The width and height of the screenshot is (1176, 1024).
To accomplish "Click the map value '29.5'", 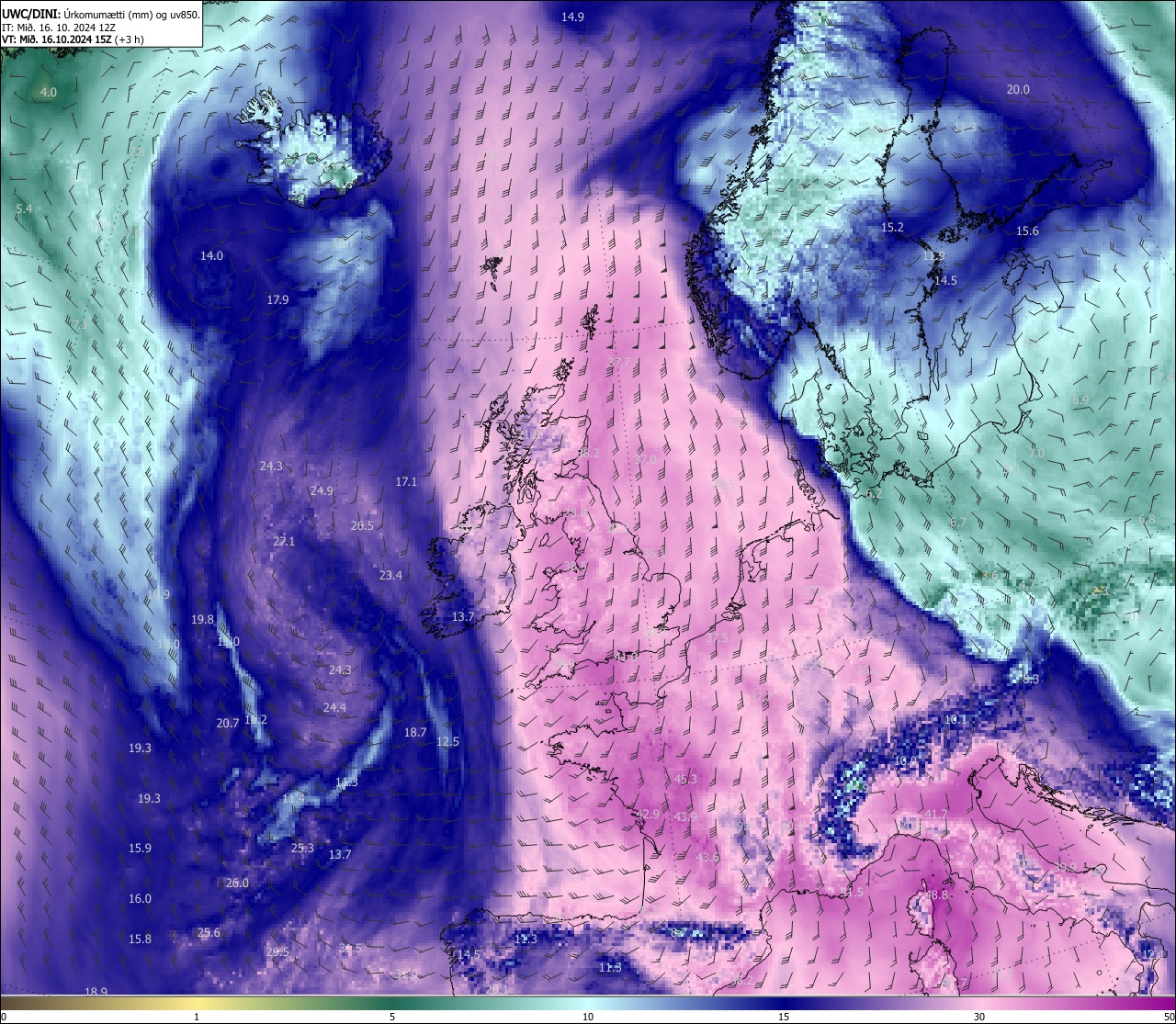I will click(x=277, y=952).
